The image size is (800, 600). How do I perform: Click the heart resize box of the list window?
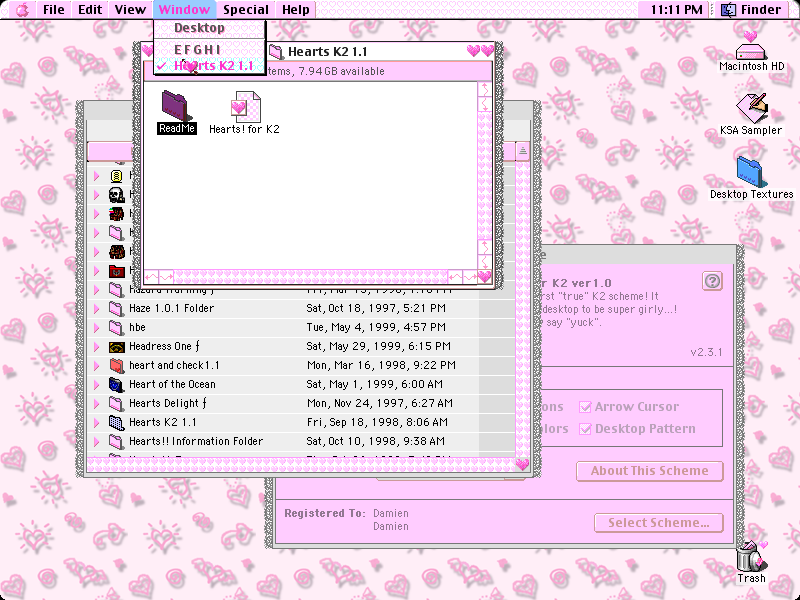coord(522,464)
